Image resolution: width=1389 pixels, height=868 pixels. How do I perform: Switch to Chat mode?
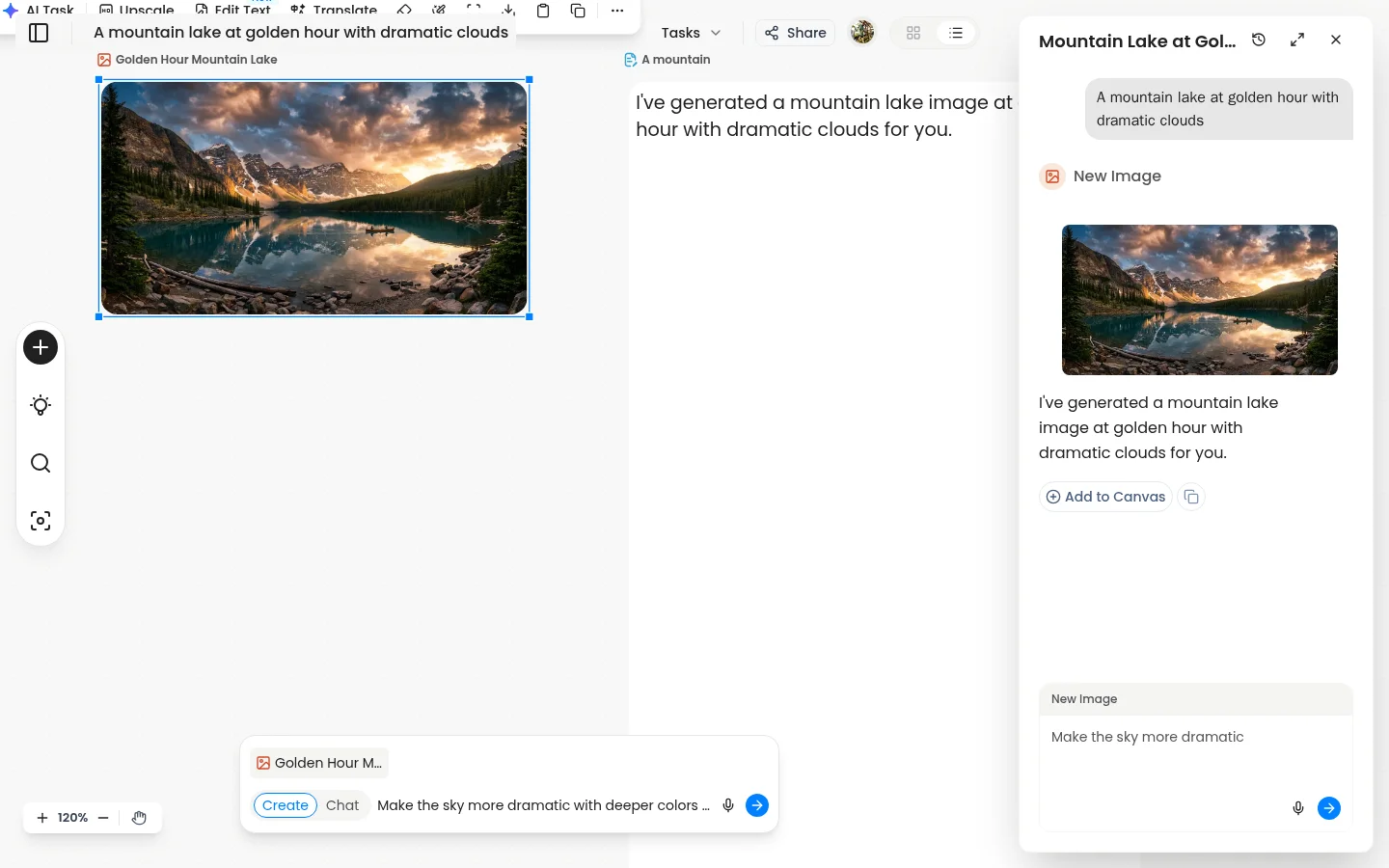(342, 805)
